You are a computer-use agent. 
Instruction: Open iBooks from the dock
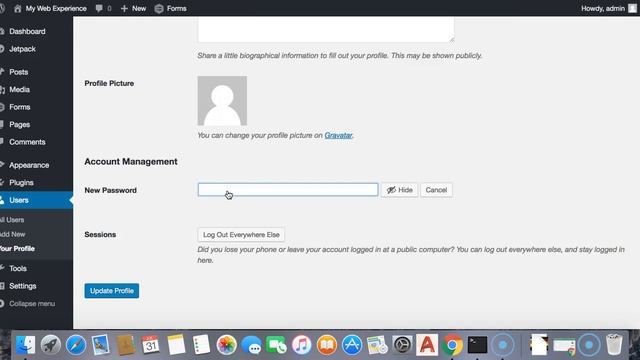[327, 345]
